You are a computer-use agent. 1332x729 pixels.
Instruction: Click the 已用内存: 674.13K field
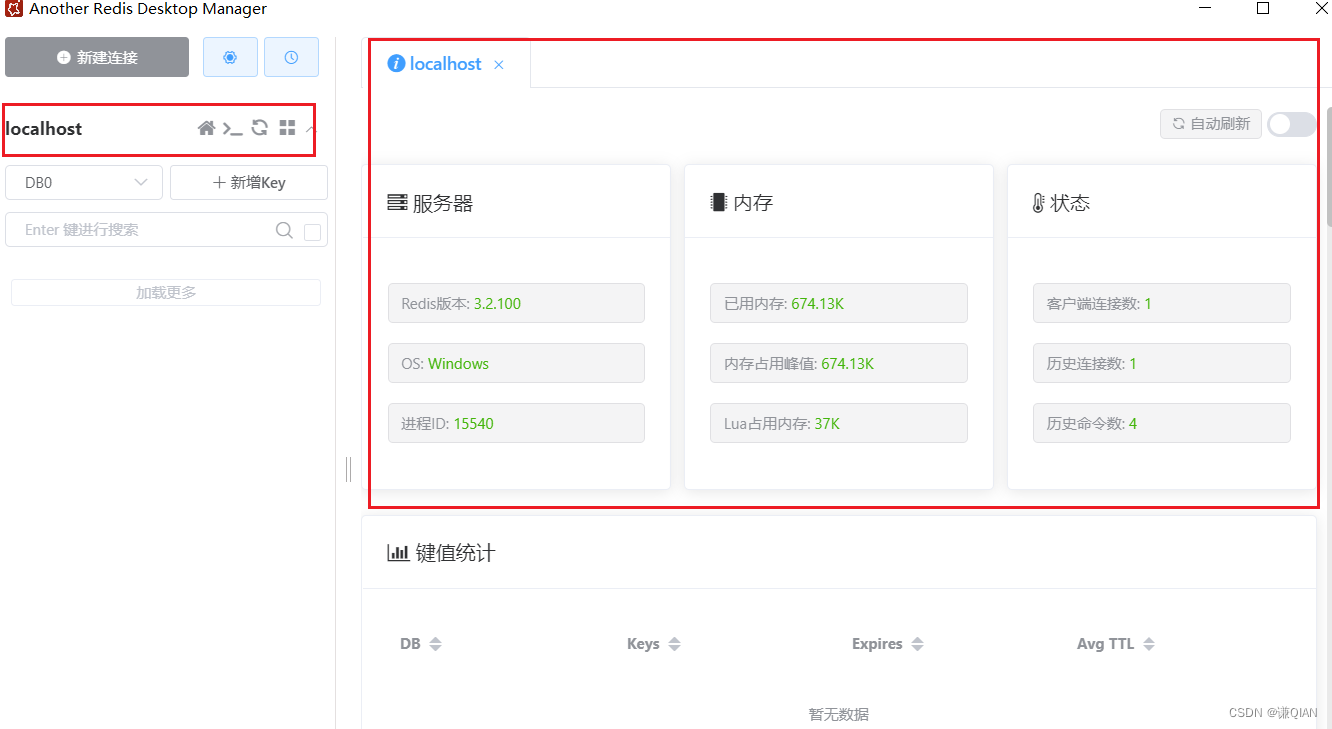point(839,303)
